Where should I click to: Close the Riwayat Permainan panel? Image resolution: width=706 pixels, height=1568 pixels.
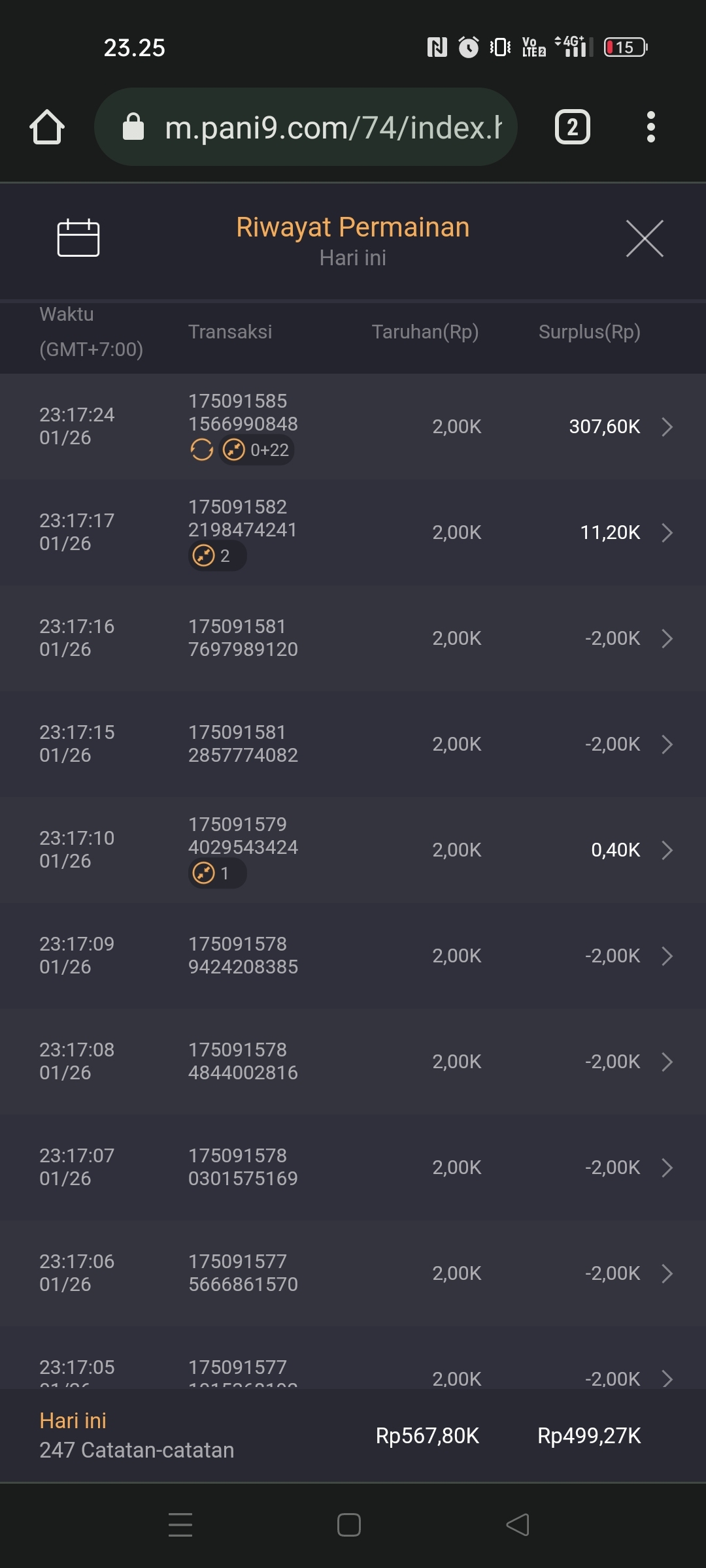point(645,238)
